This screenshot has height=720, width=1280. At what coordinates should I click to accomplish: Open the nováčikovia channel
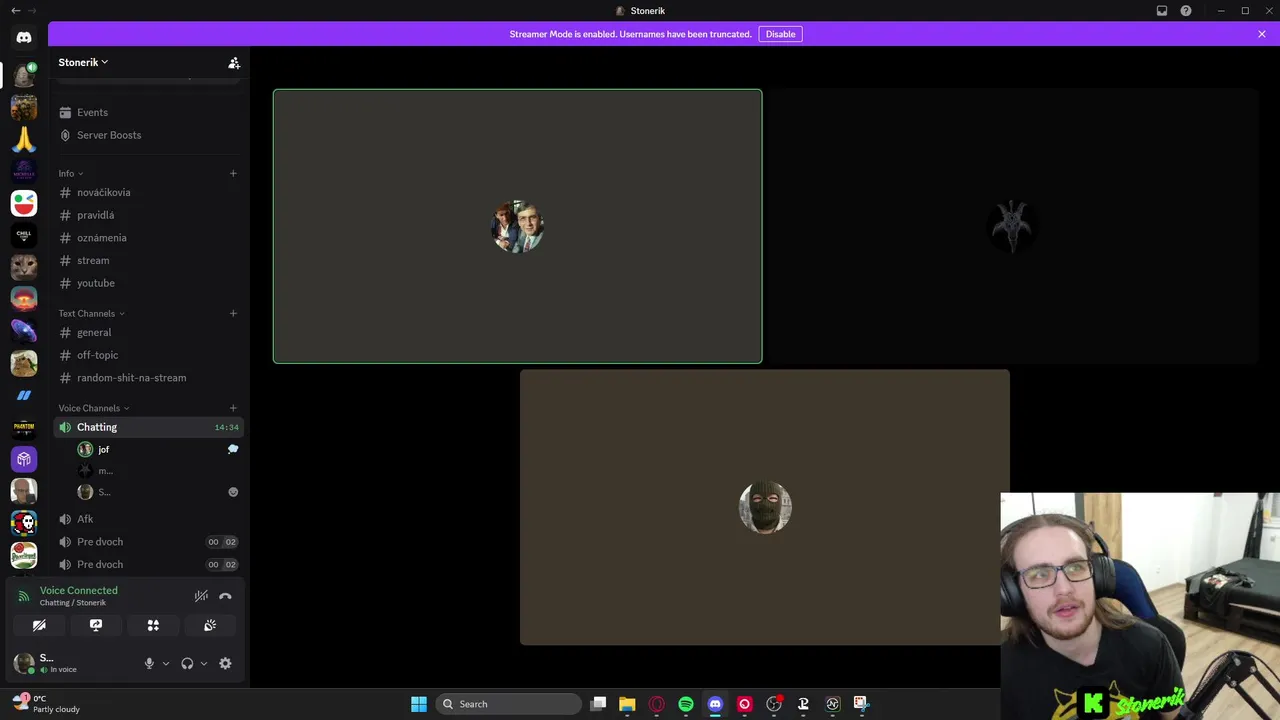(148, 192)
